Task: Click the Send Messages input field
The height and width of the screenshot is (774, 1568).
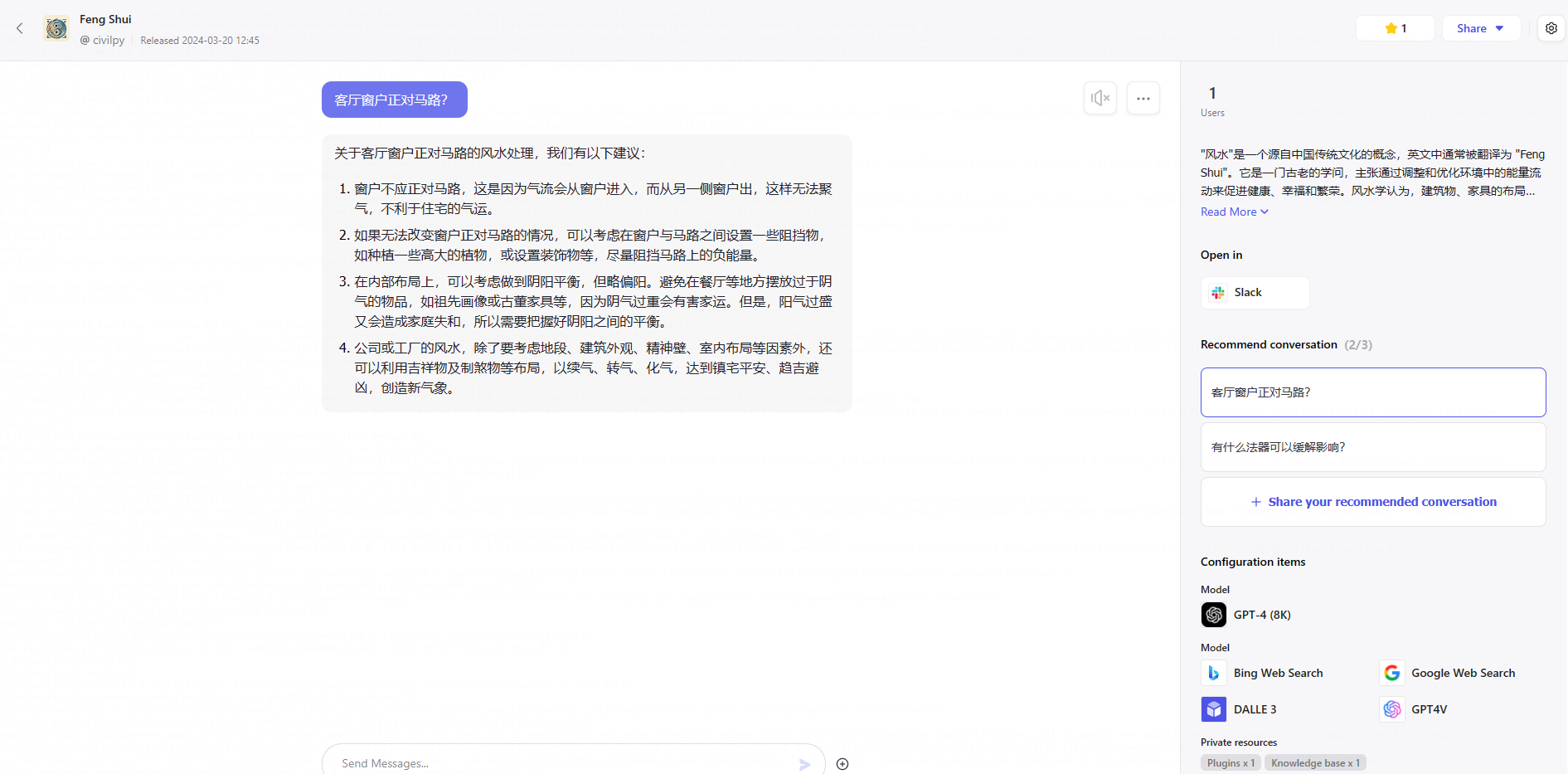Action: pos(564,763)
